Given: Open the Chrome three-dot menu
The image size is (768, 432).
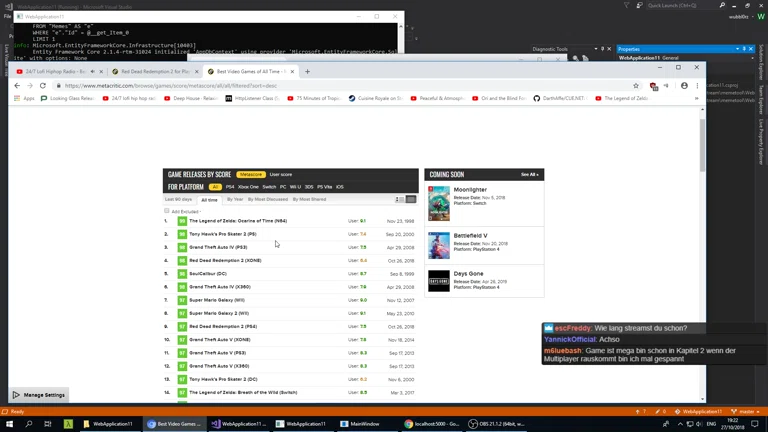Looking at the screenshot, I should pos(697,86).
